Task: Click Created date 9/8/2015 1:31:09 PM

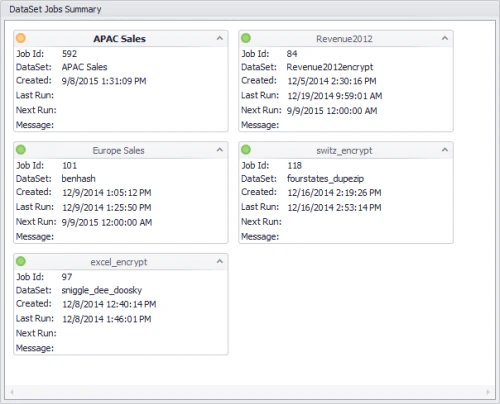Action: (104, 81)
